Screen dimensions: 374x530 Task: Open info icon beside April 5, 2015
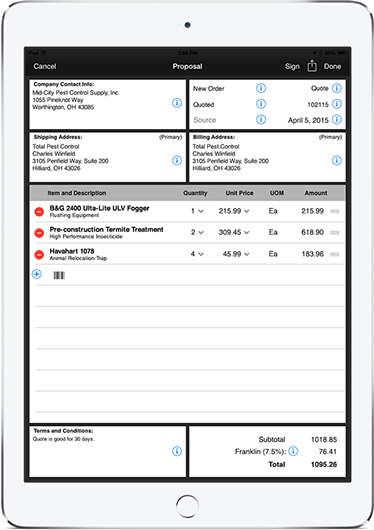(336, 119)
